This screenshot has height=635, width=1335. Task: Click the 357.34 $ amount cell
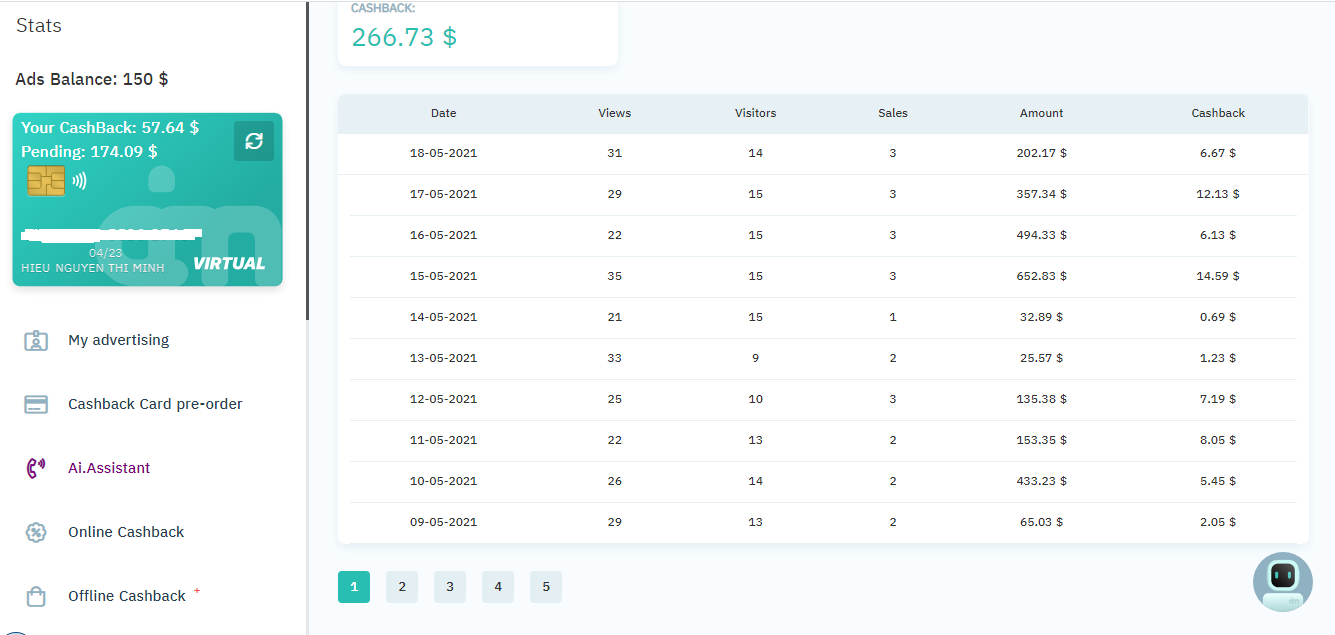click(x=1042, y=194)
